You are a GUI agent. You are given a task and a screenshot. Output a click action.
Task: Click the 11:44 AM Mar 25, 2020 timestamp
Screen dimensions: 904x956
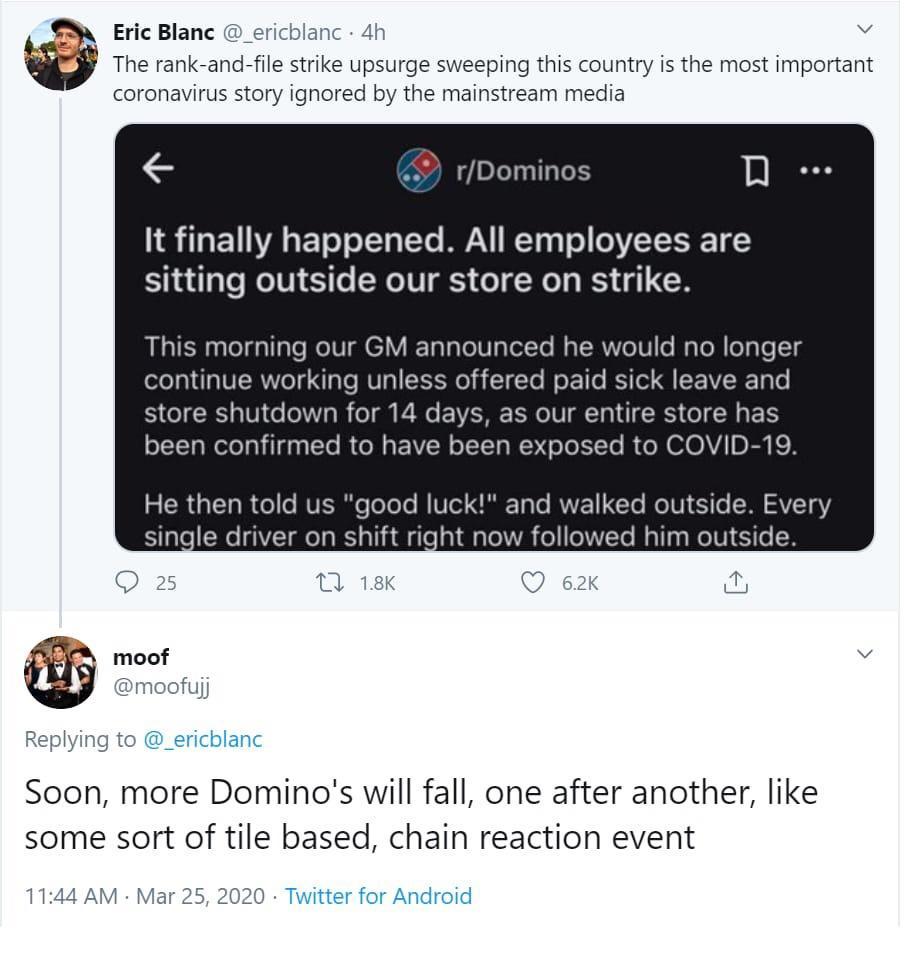pyautogui.click(x=147, y=896)
